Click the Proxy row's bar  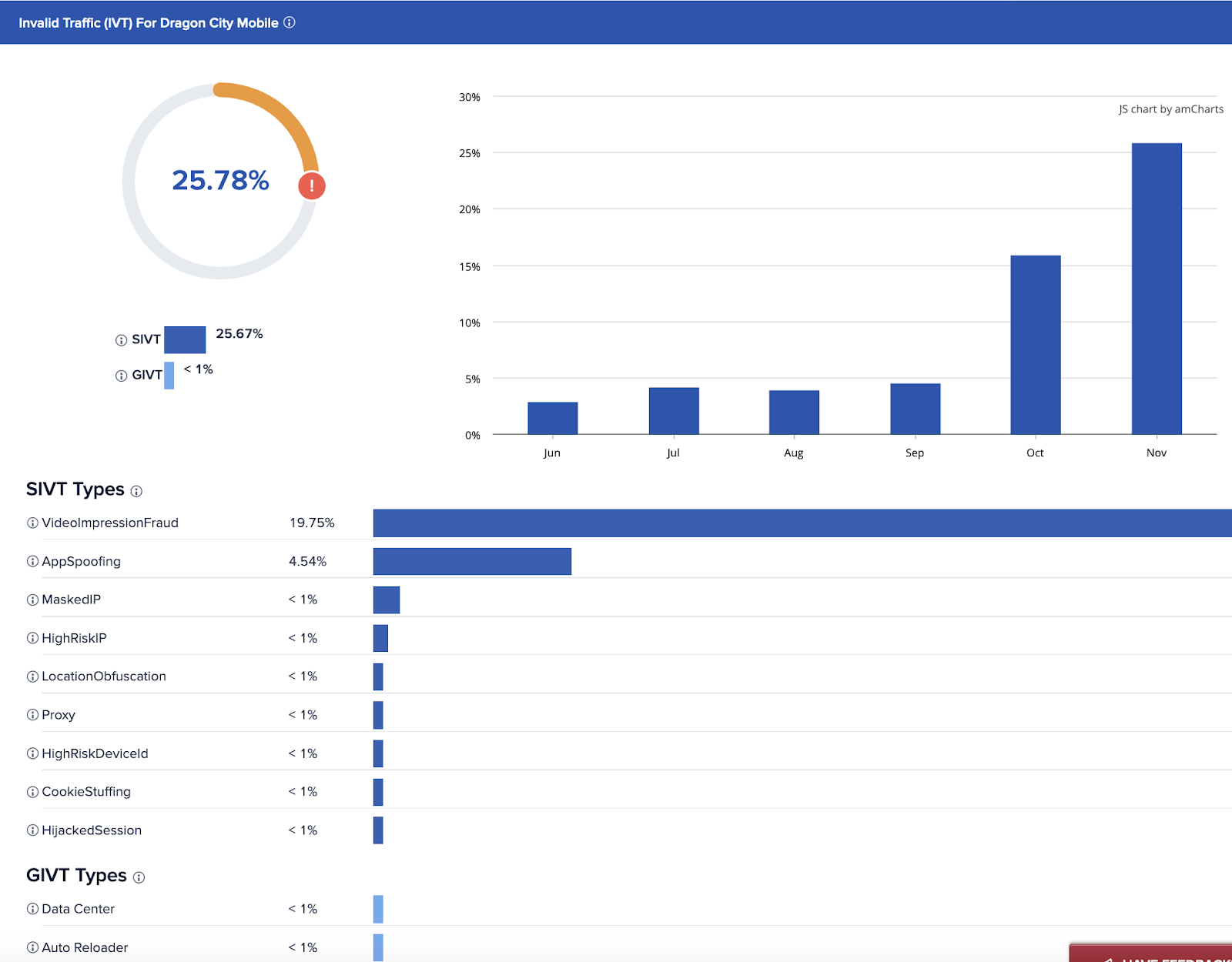(378, 715)
